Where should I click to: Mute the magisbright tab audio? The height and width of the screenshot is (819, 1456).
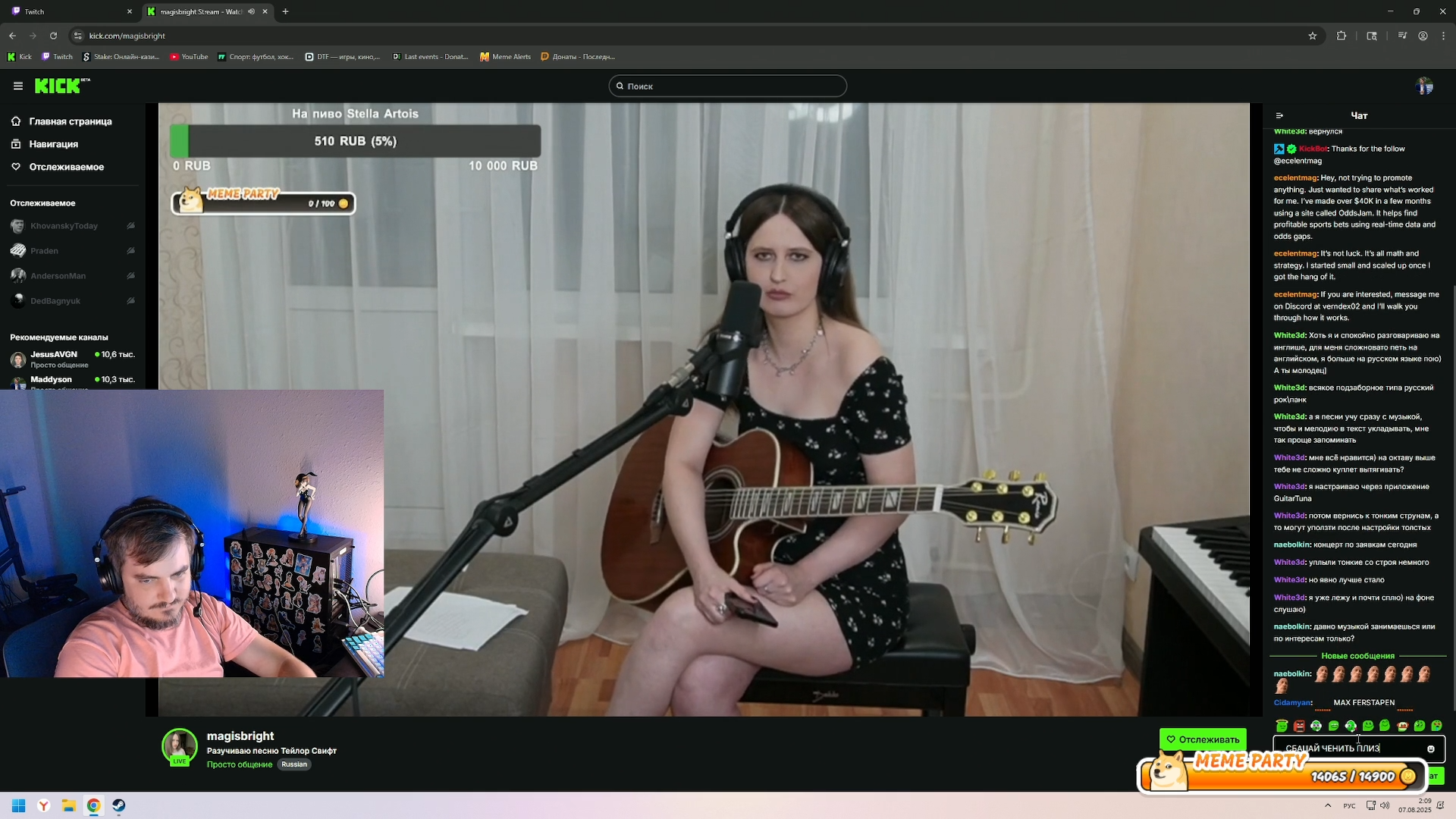[x=251, y=11]
